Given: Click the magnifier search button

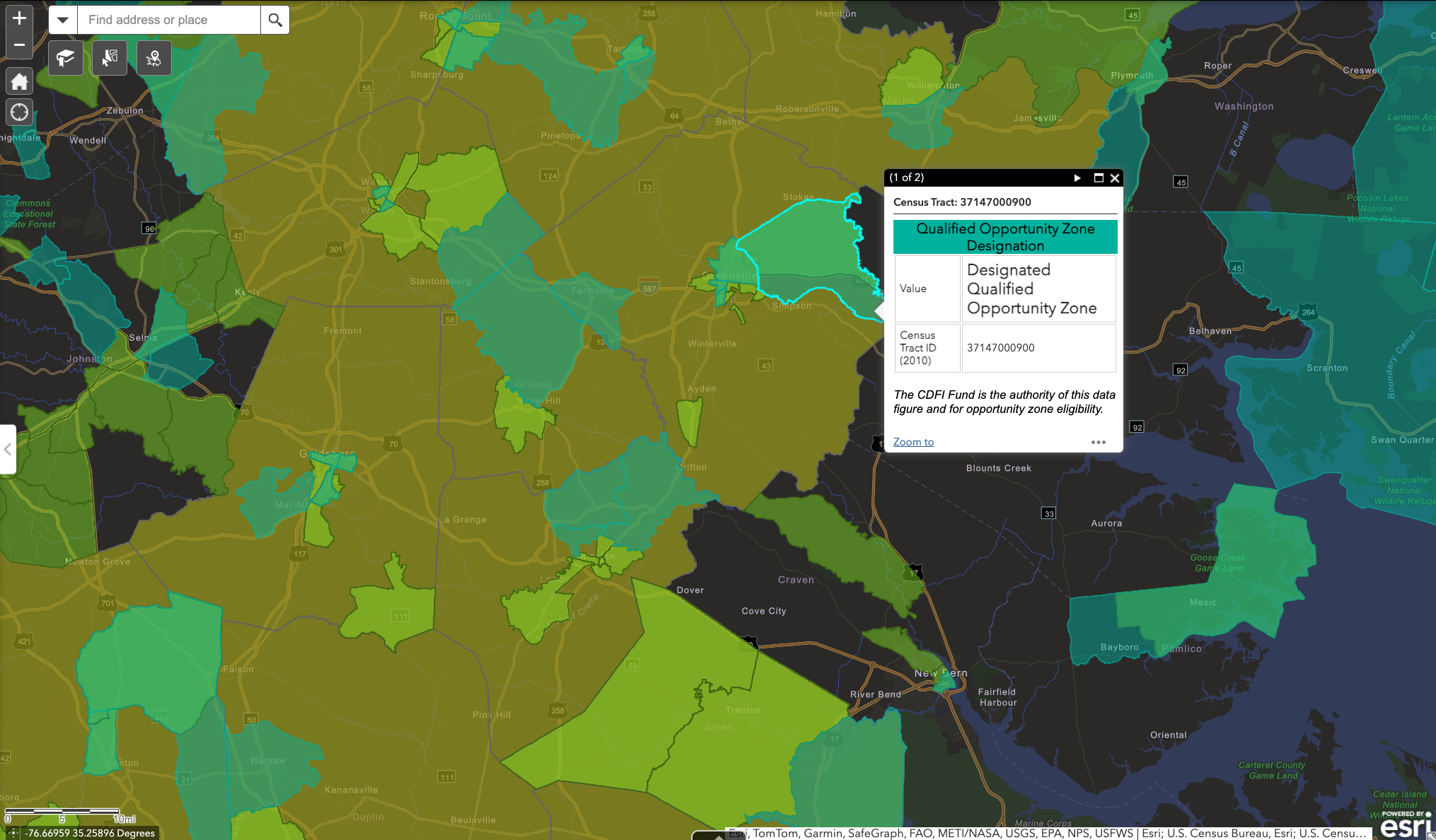Looking at the screenshot, I should pyautogui.click(x=275, y=20).
